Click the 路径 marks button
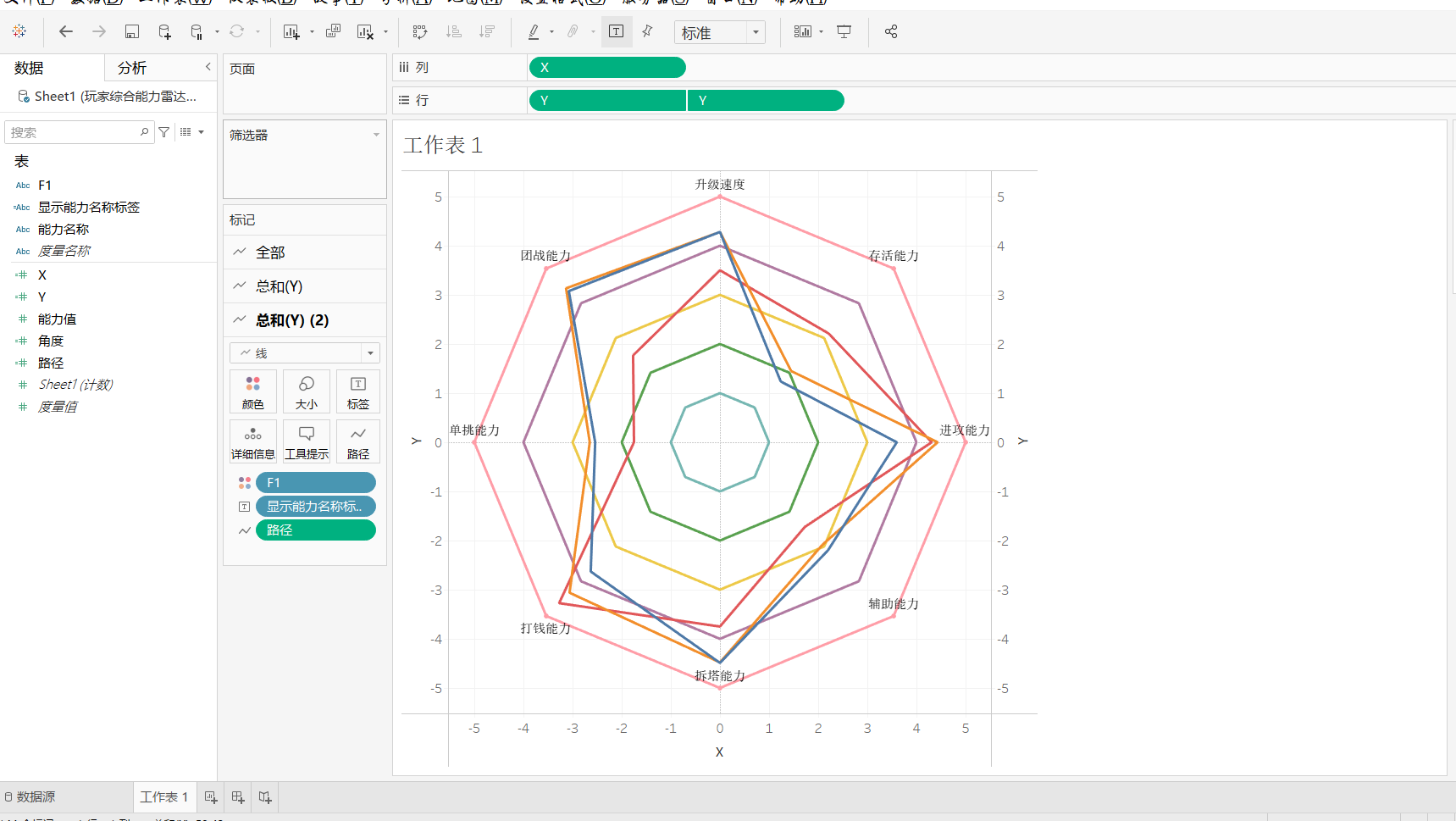Screen dimensions: 1456x821 (x=358, y=441)
